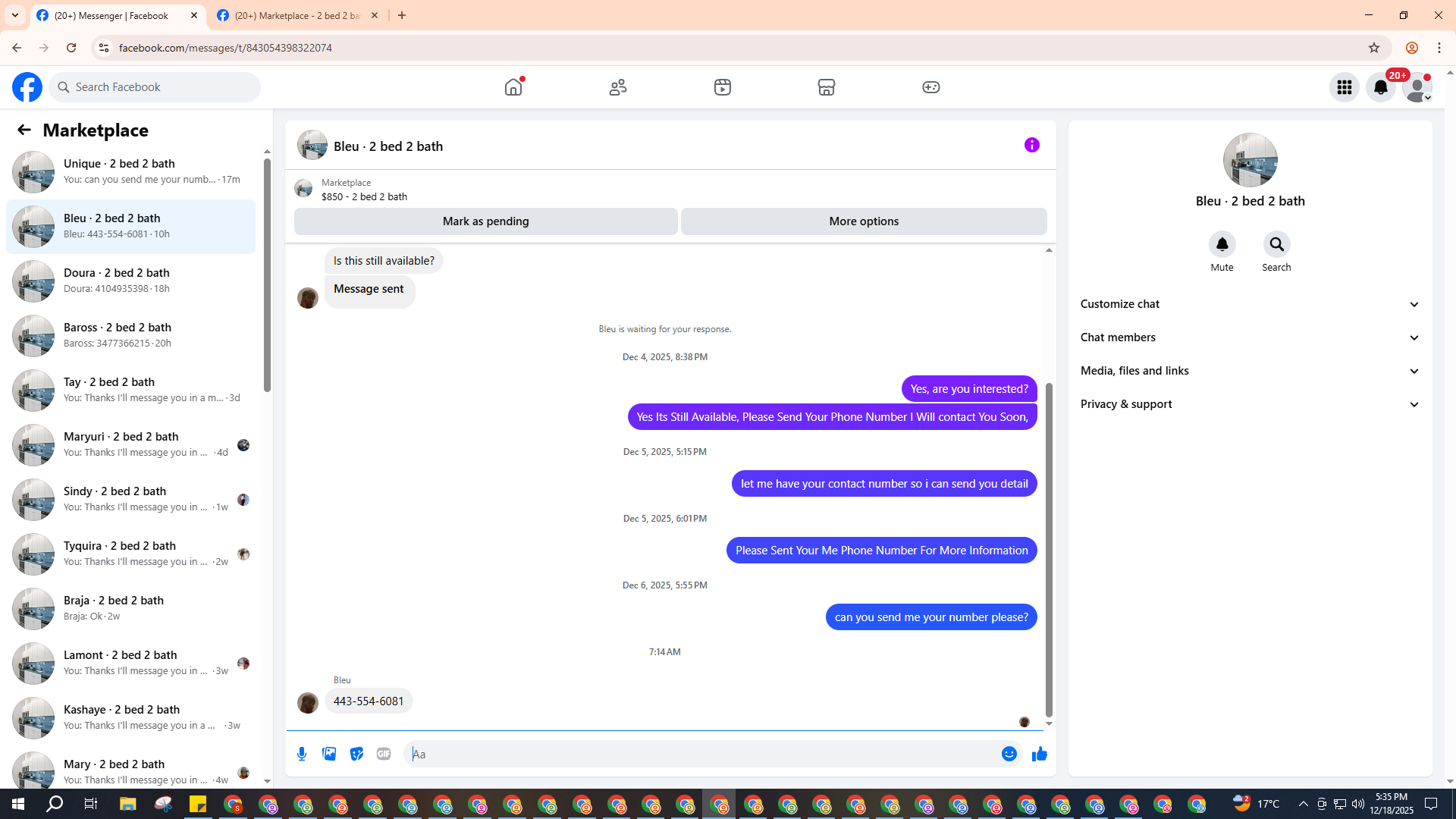Close the Marketplace browser tab

pos(375,16)
